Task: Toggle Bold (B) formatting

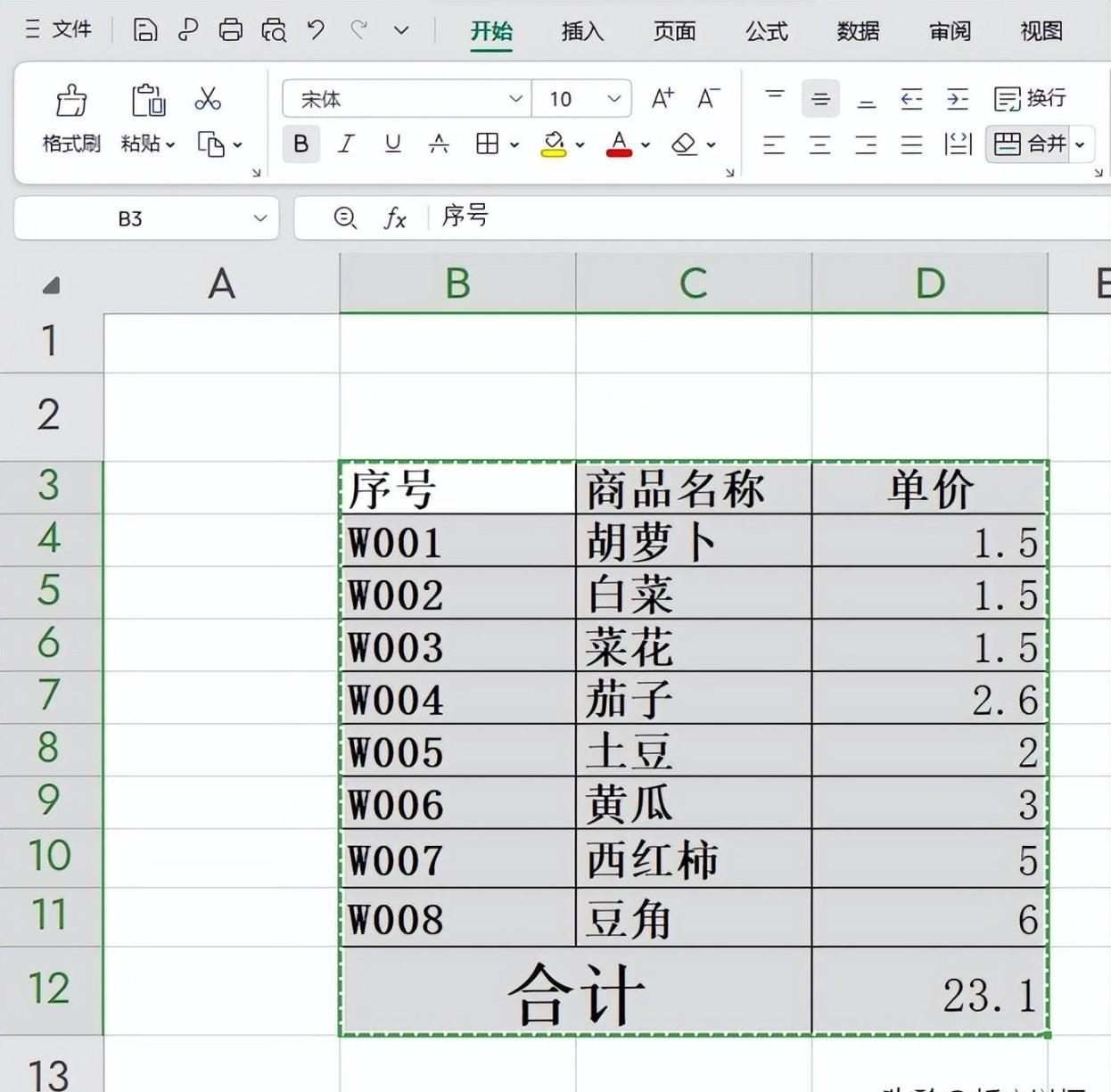Action: (x=301, y=144)
